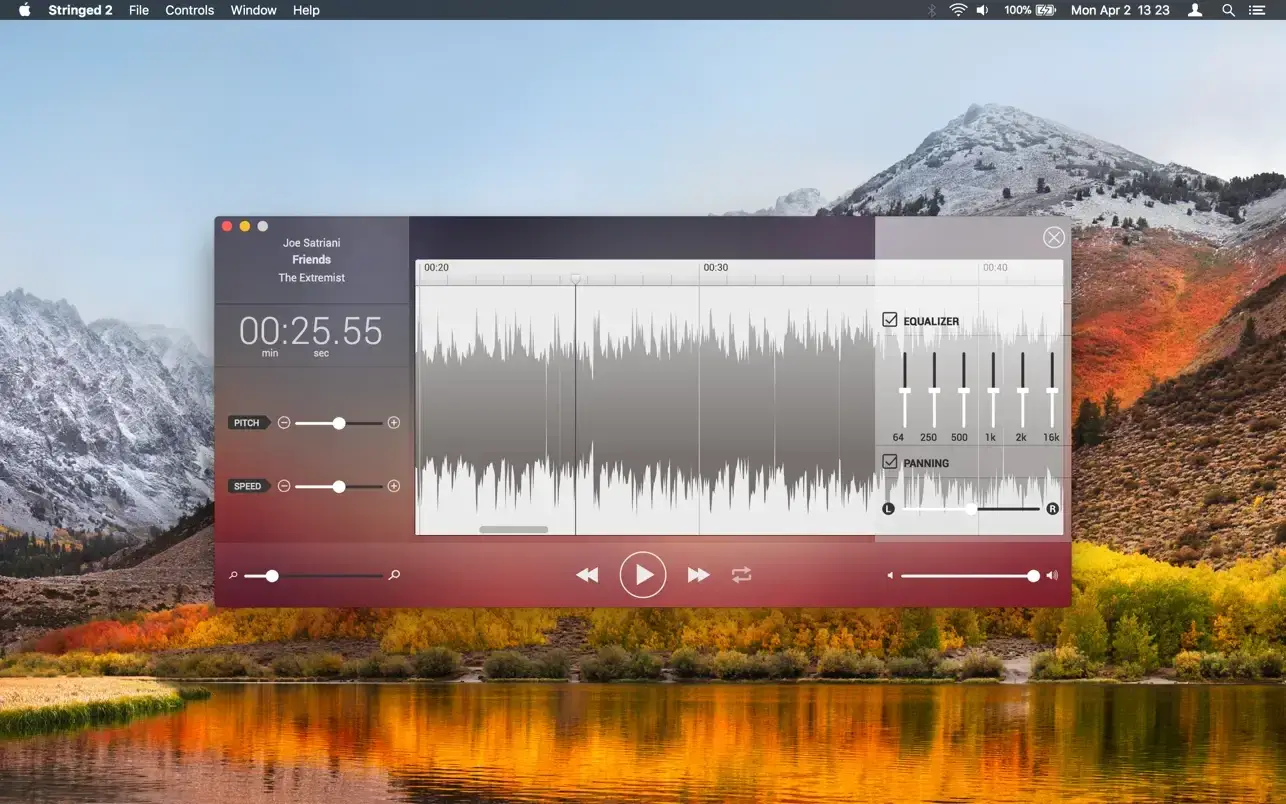Uncheck the Panning checkbox
Image resolution: width=1286 pixels, height=804 pixels.
click(890, 462)
